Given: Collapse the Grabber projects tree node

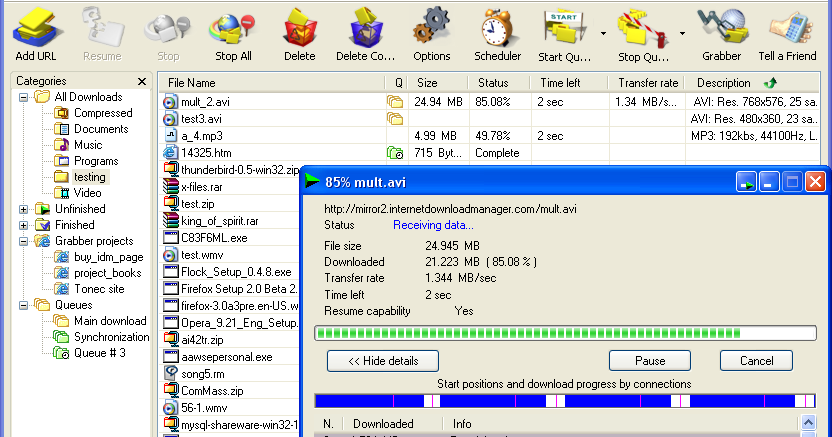Looking at the screenshot, I should [23, 241].
